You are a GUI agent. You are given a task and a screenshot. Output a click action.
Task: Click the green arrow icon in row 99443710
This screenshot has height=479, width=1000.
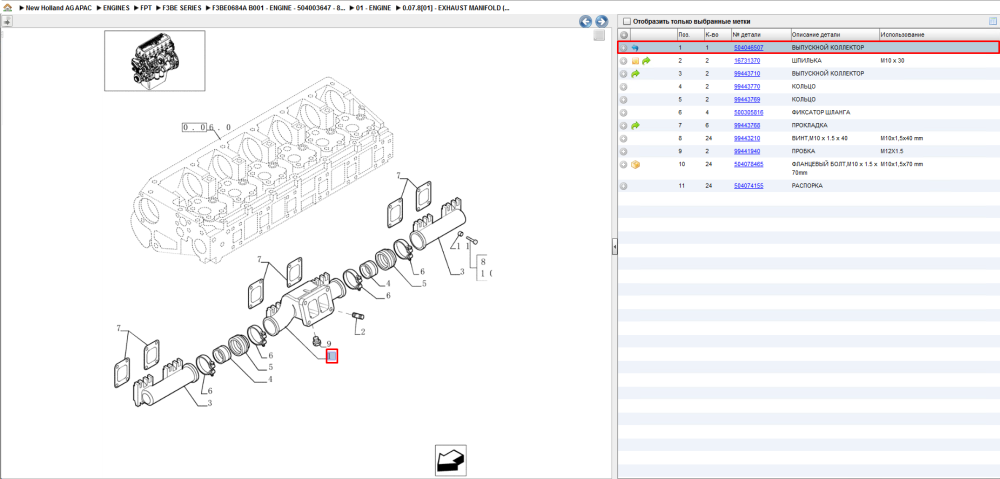[x=635, y=74]
